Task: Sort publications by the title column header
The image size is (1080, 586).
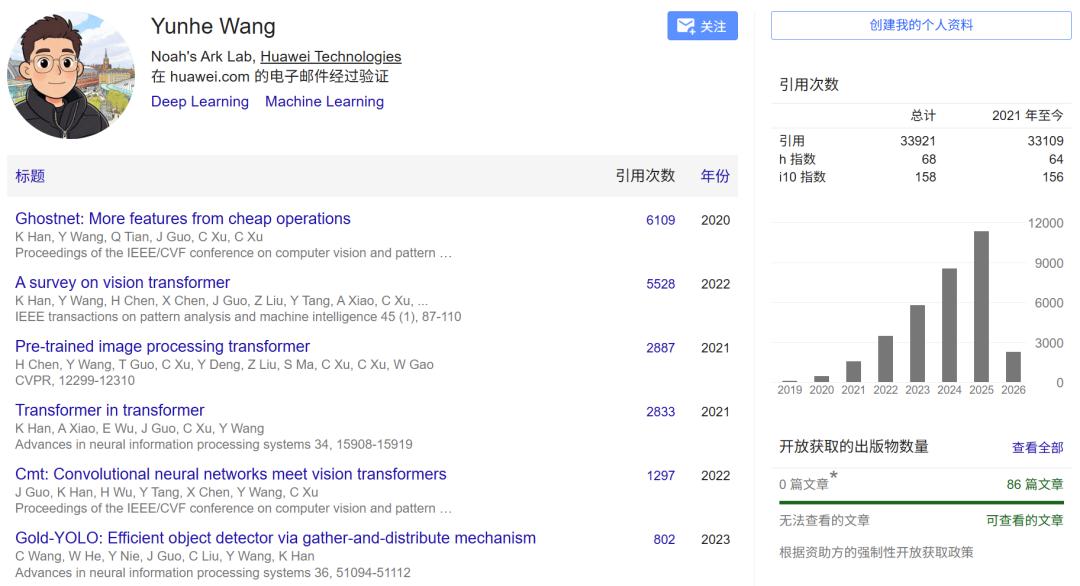Action: tap(30, 176)
